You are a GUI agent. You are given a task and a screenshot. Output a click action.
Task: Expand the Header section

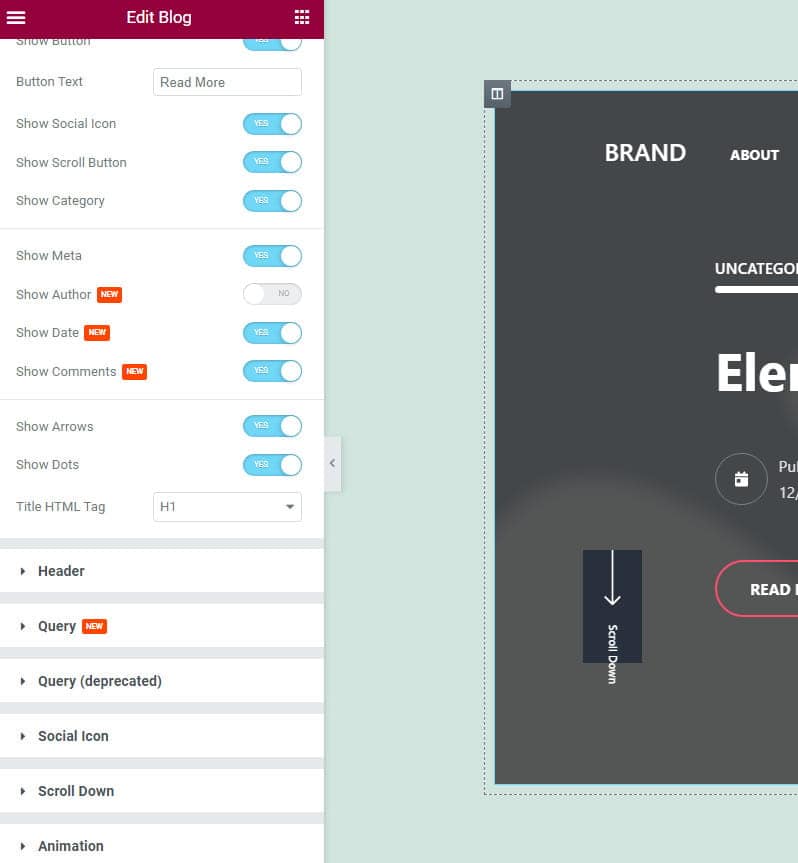[162, 571]
